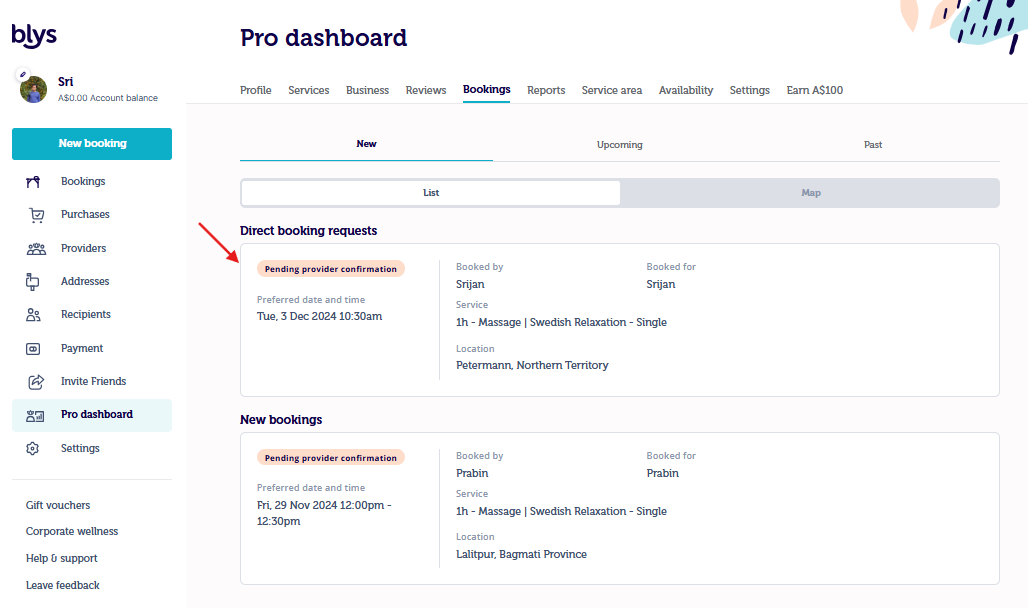Switch to Map view toggle
The width and height of the screenshot is (1028, 608).
pos(810,193)
